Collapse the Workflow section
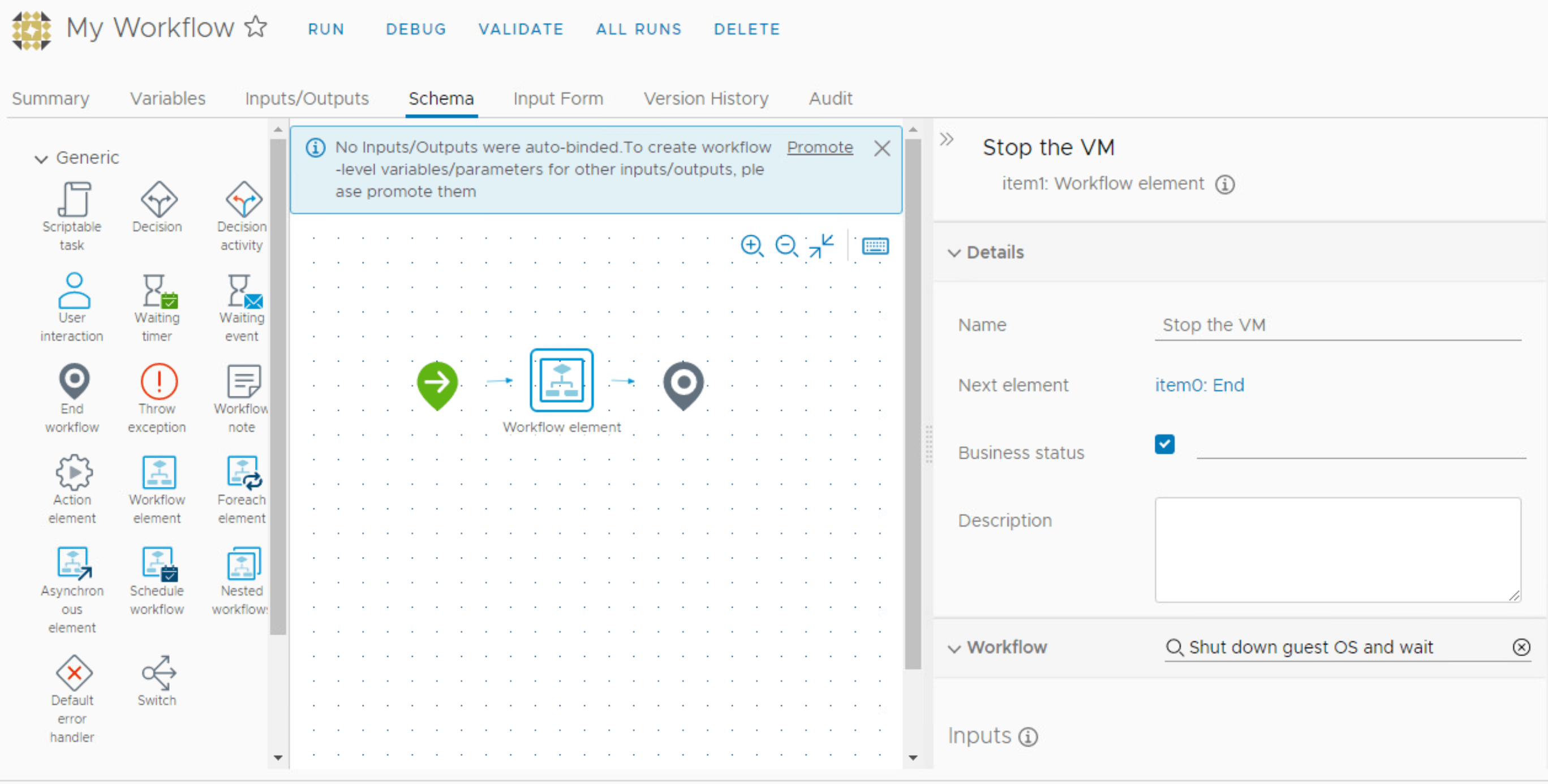1548x784 pixels. click(954, 649)
